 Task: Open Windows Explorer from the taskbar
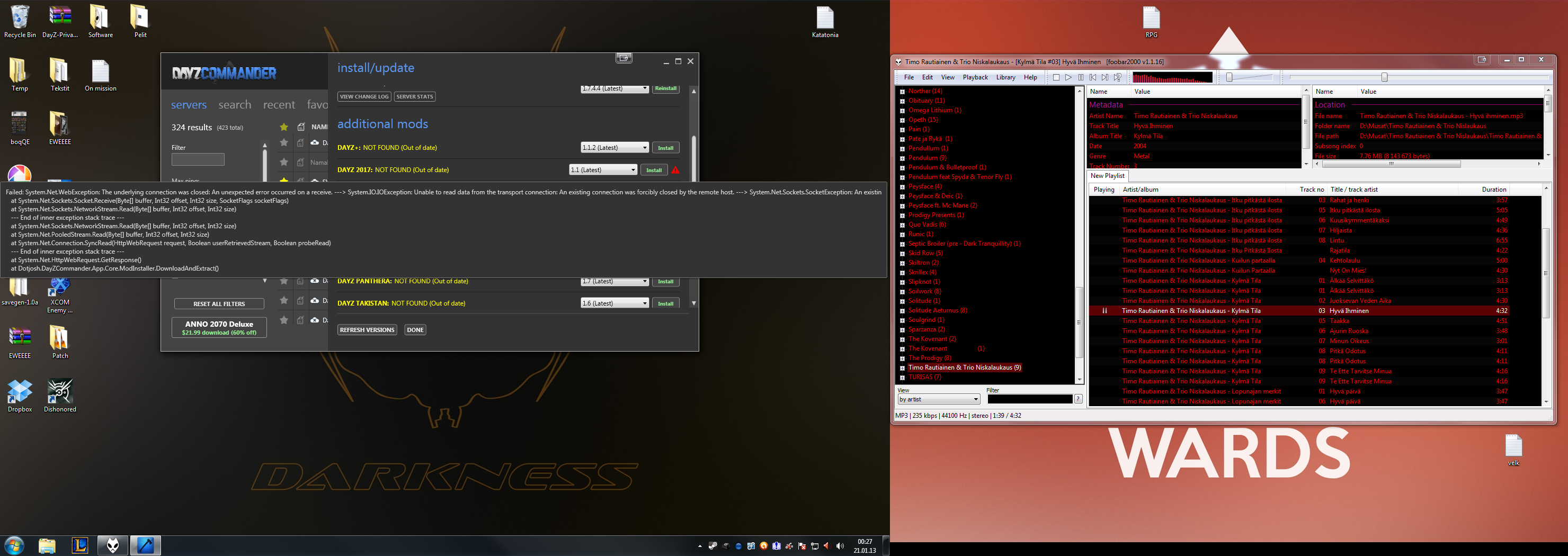[47, 545]
